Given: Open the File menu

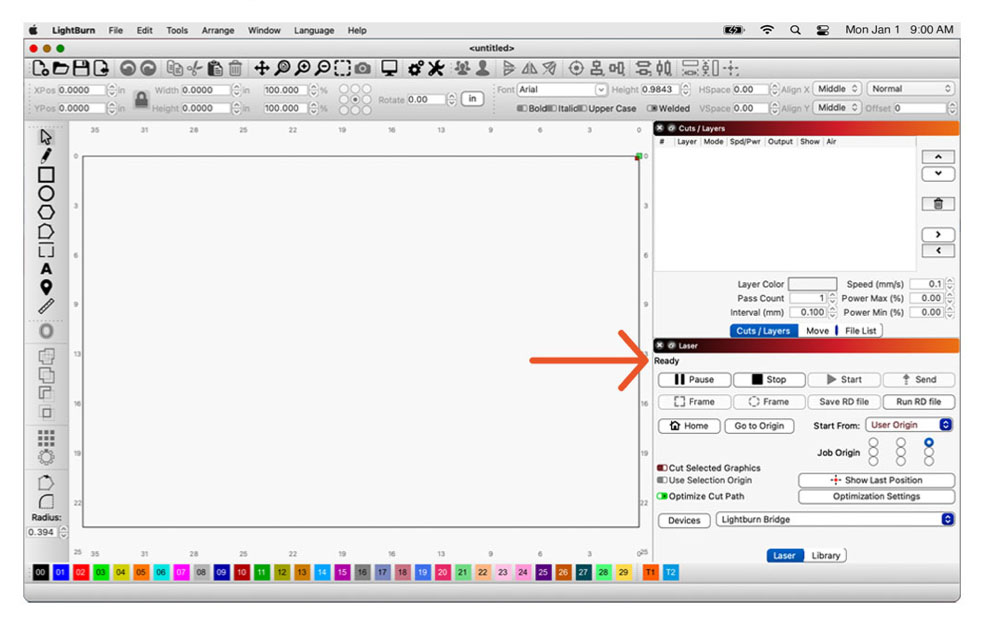Looking at the screenshot, I should click(115, 30).
